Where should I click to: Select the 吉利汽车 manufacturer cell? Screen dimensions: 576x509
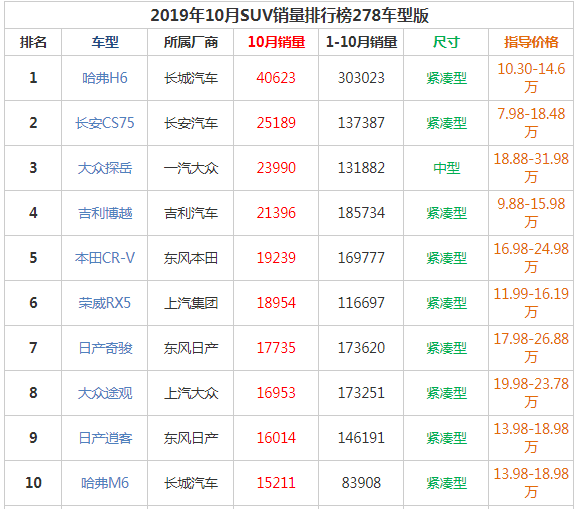point(191,213)
